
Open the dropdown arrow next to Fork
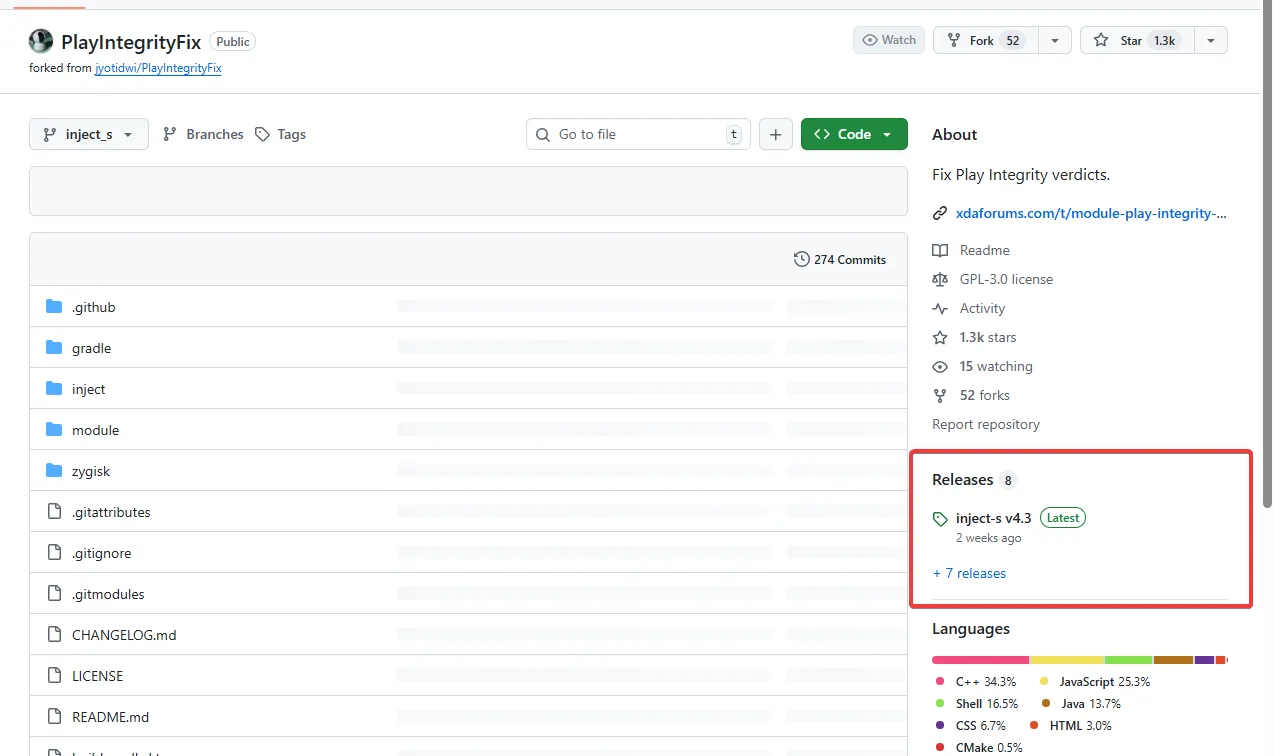tap(1054, 40)
